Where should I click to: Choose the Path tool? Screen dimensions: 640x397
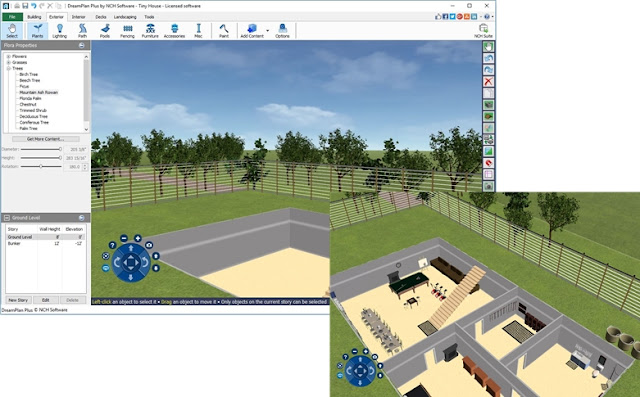pos(82,31)
